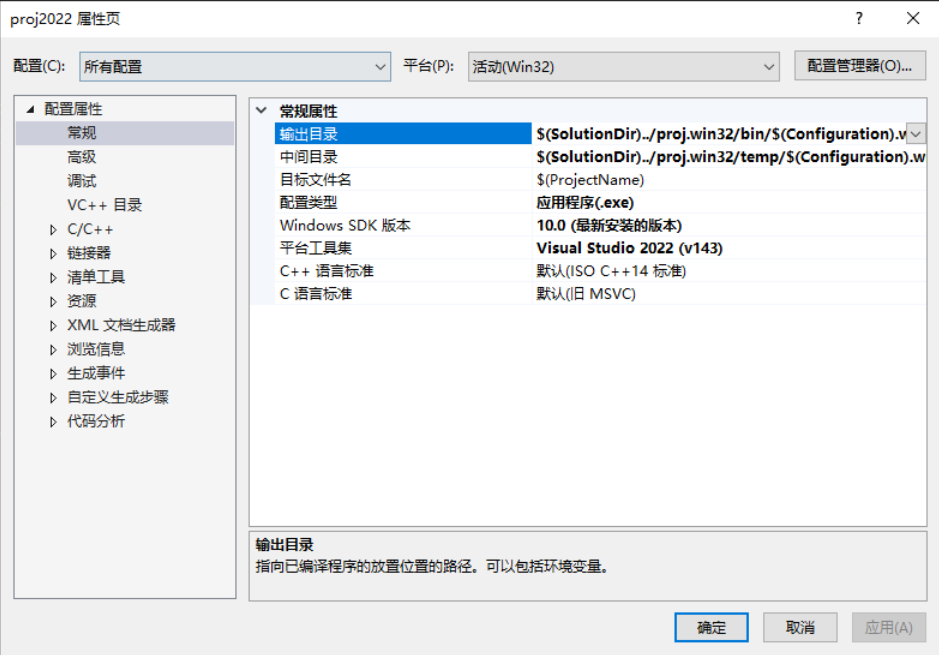Open 配置管理器(O)... button
This screenshot has width=939, height=655.
pos(859,66)
